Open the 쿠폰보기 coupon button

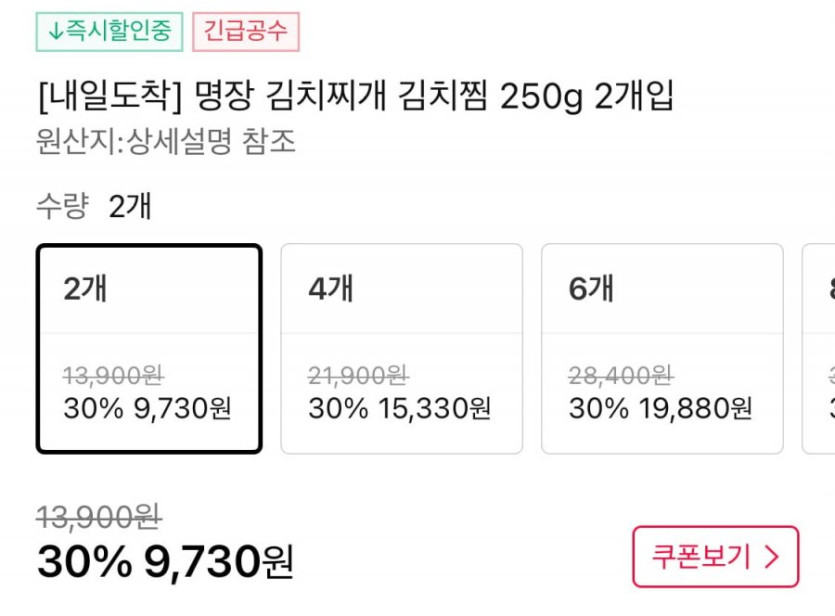click(715, 557)
